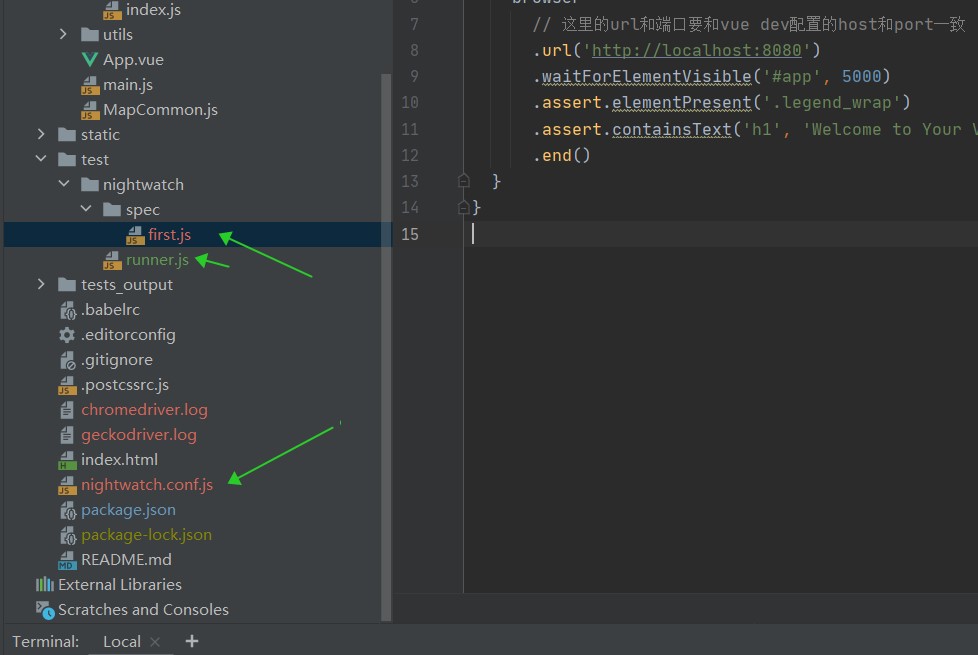Click the project tree vertical scrollbar
This screenshot has width=978, height=655.
[x=386, y=347]
